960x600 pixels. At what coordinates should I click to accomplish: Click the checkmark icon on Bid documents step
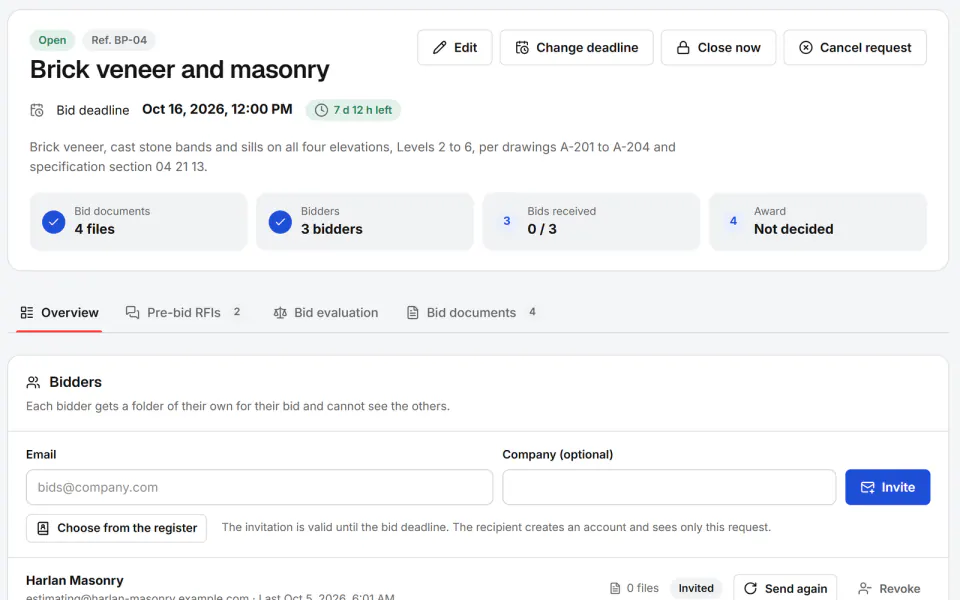coord(54,222)
